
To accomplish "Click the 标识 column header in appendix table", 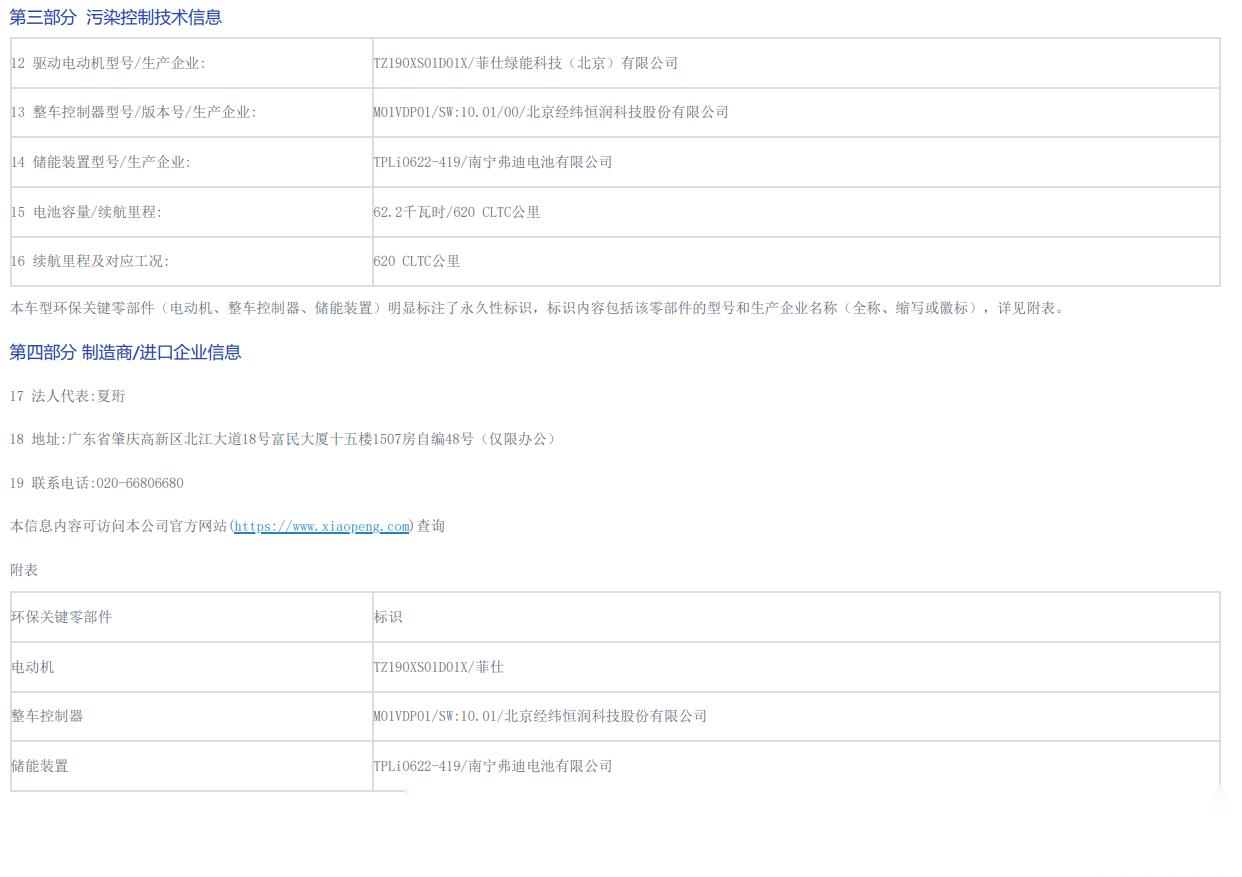I will pyautogui.click(x=388, y=617).
